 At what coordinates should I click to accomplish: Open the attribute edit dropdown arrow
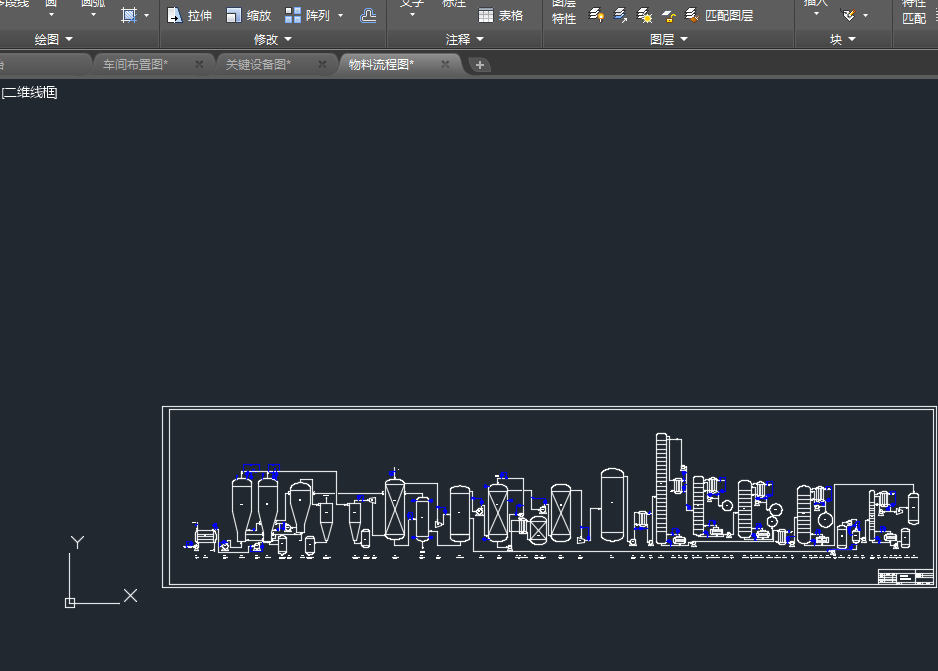[x=866, y=16]
